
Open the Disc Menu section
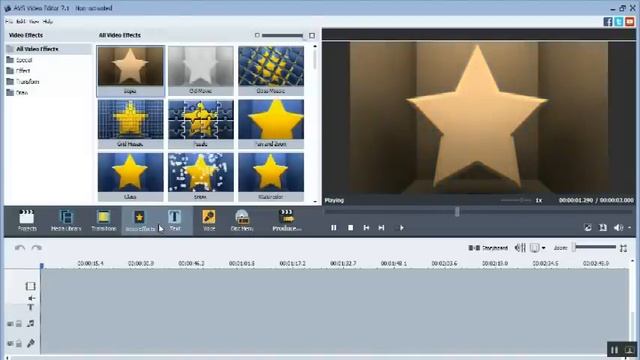tap(242, 220)
